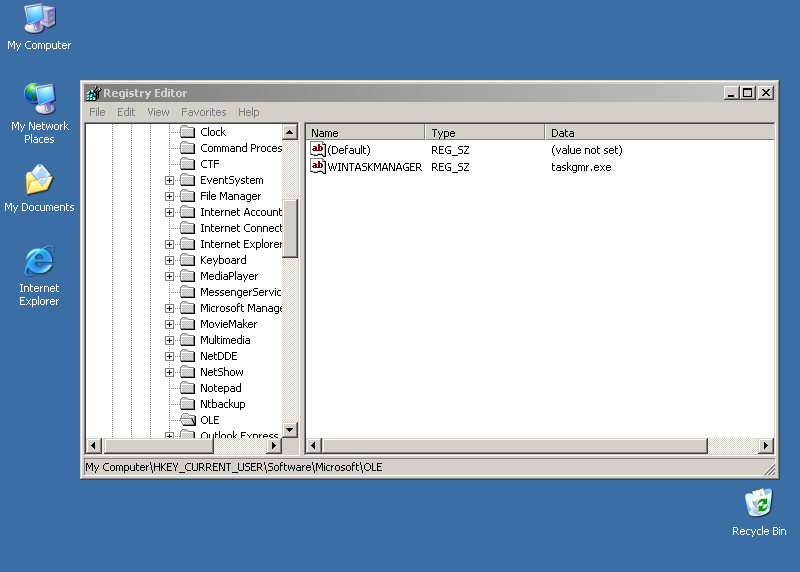Expand the Multimedia key
The height and width of the screenshot is (572, 800).
click(169, 340)
